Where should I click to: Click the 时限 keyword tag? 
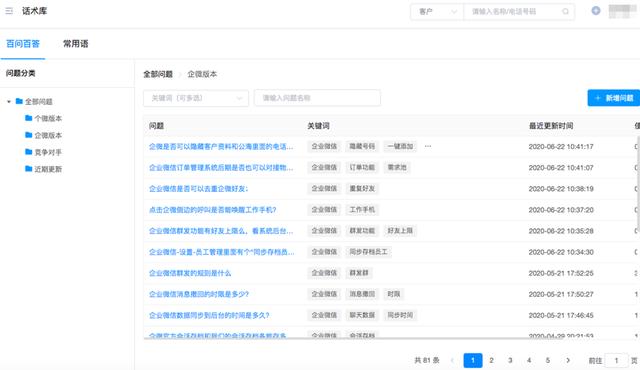tap(393, 294)
